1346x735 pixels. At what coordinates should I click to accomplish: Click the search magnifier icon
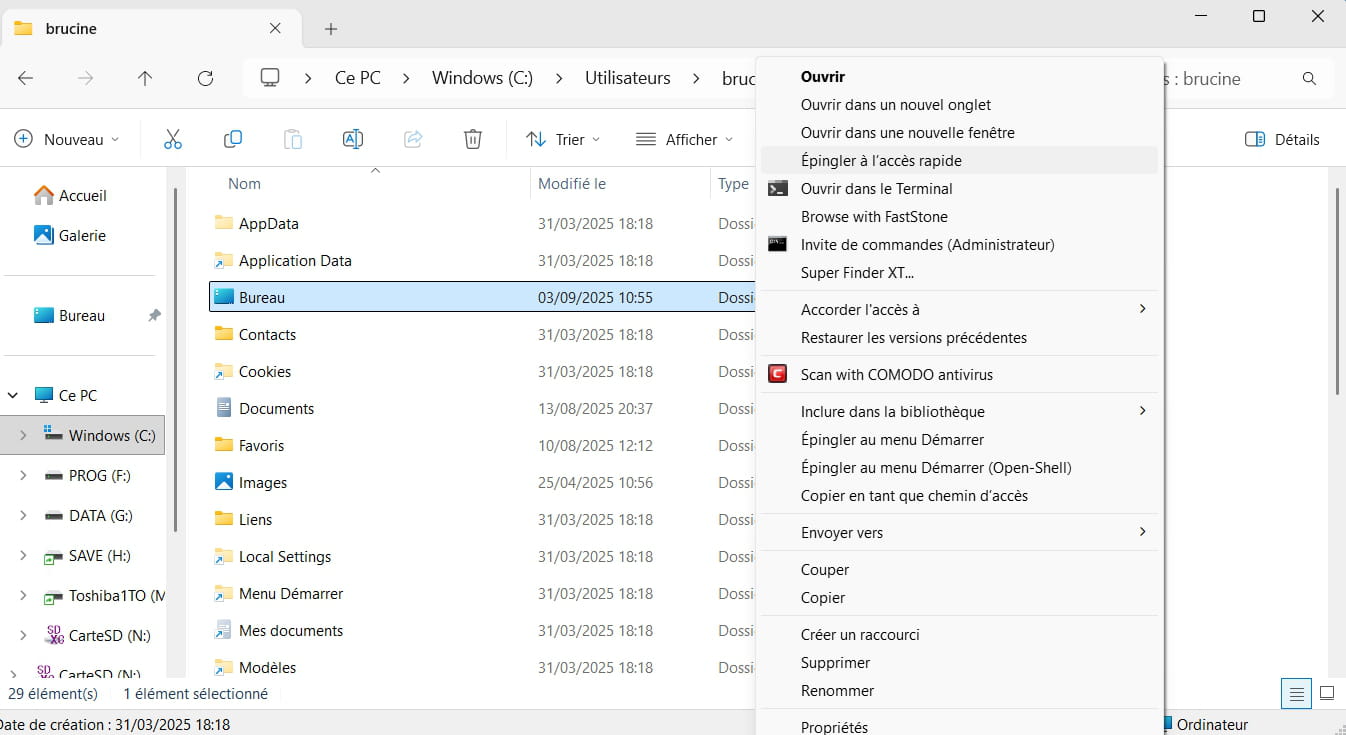pos(1309,78)
